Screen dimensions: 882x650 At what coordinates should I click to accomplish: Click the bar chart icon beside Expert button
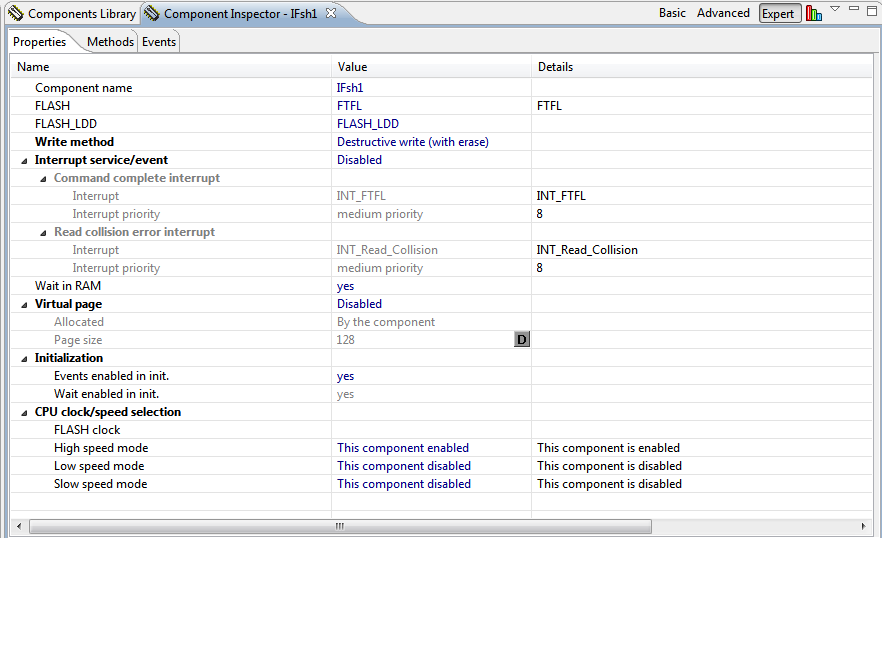[x=814, y=13]
